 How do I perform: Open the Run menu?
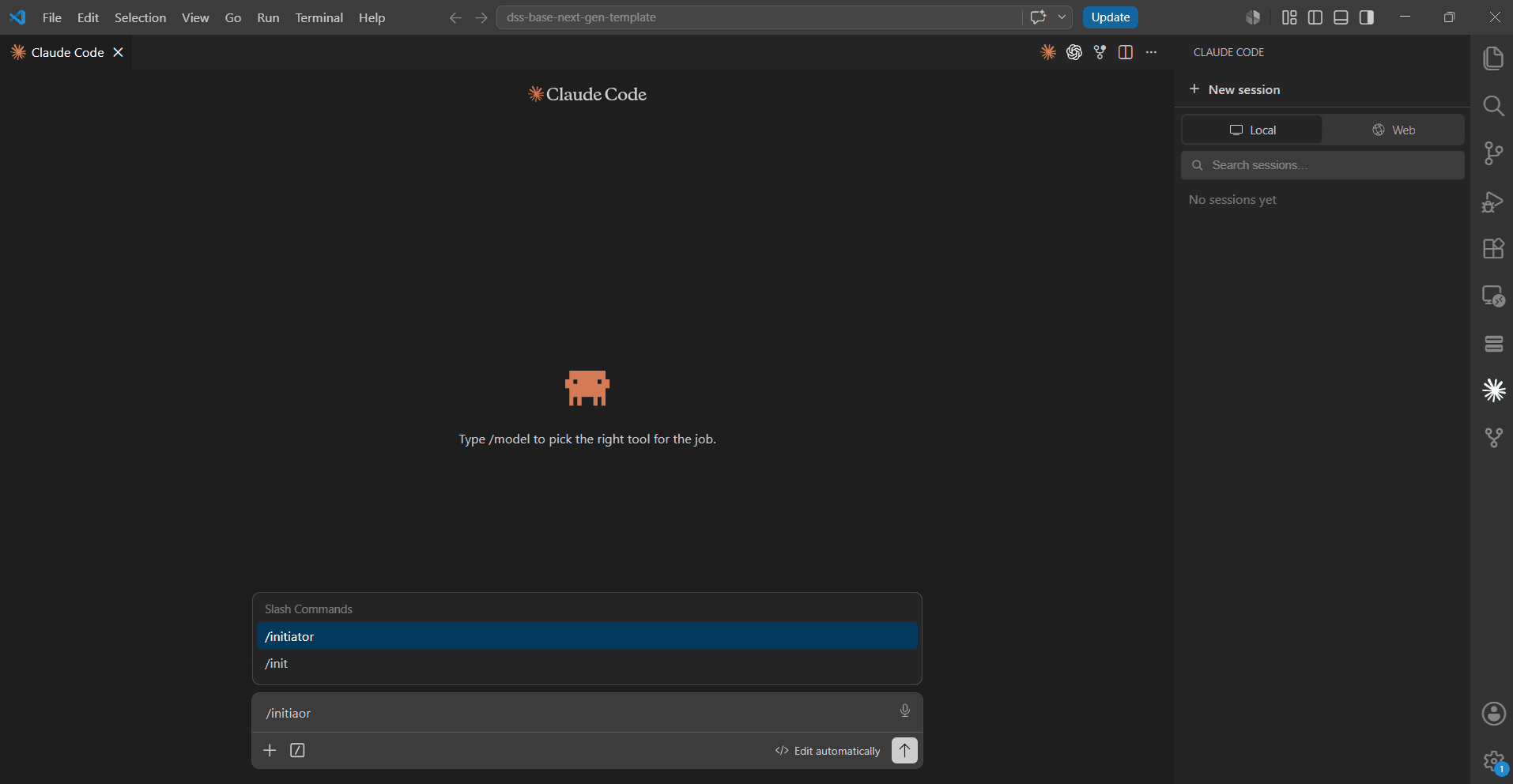268,17
